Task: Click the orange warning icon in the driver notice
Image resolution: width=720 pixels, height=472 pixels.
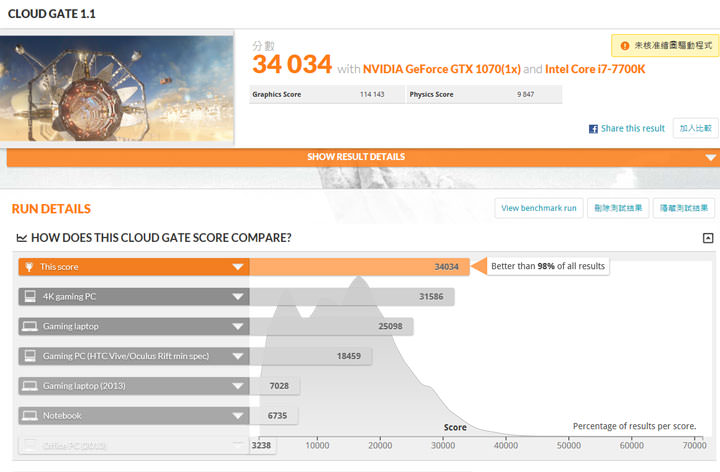Action: 625,46
